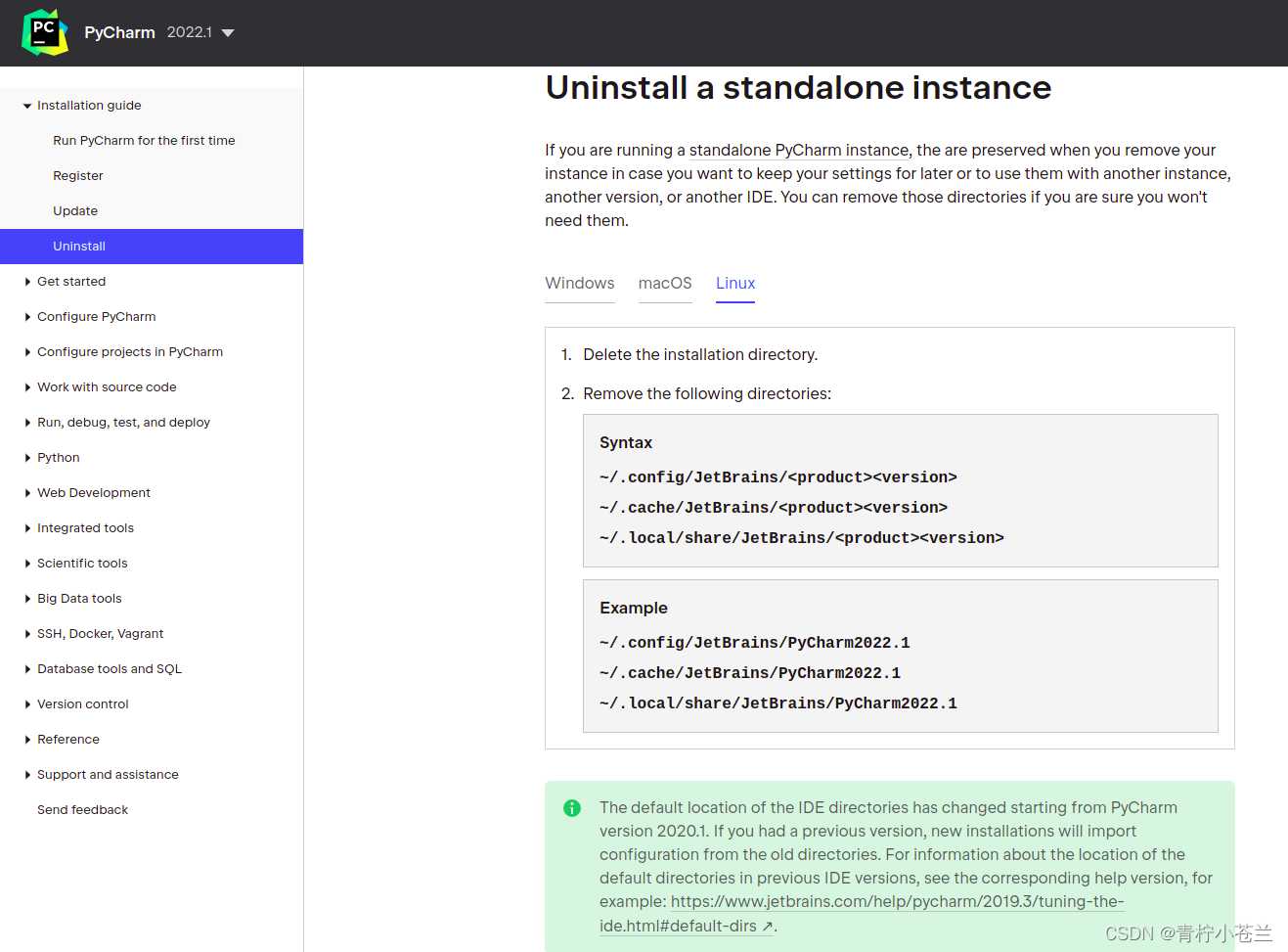Click the PyCharm logo icon
This screenshot has height=952, width=1288.
[45, 32]
